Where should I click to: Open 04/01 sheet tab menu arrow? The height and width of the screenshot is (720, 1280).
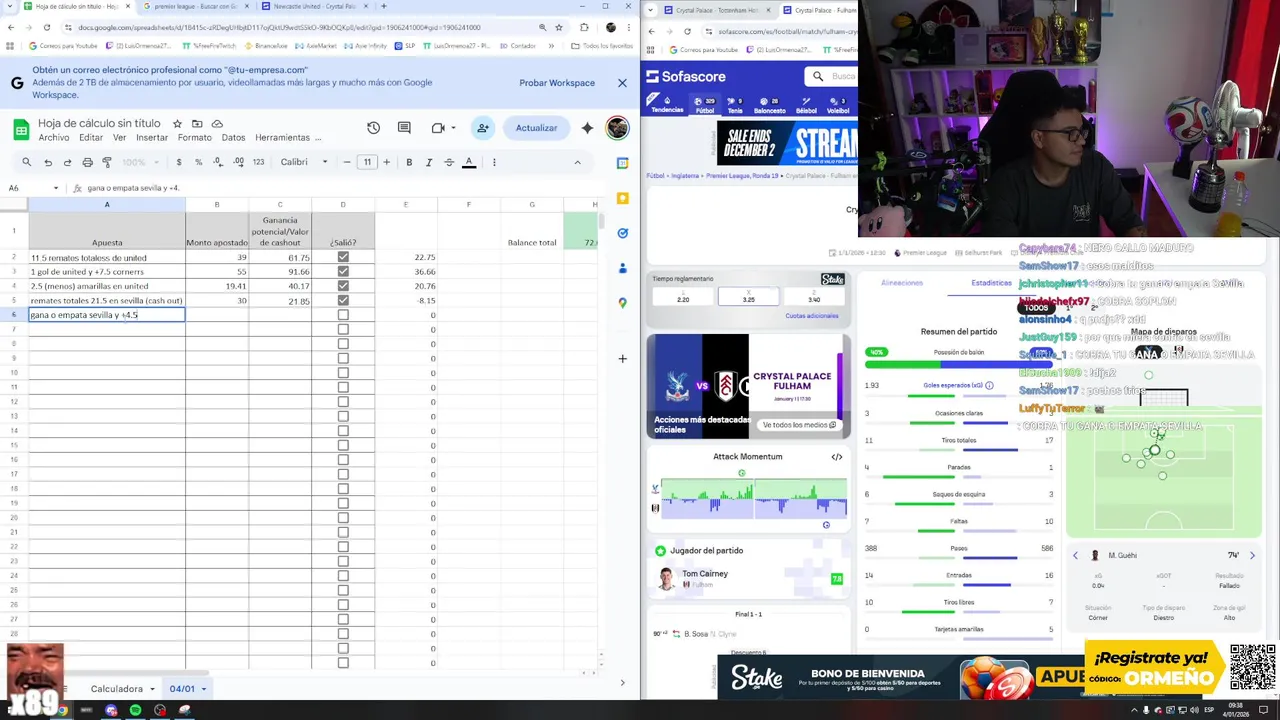pyautogui.click(x=203, y=689)
